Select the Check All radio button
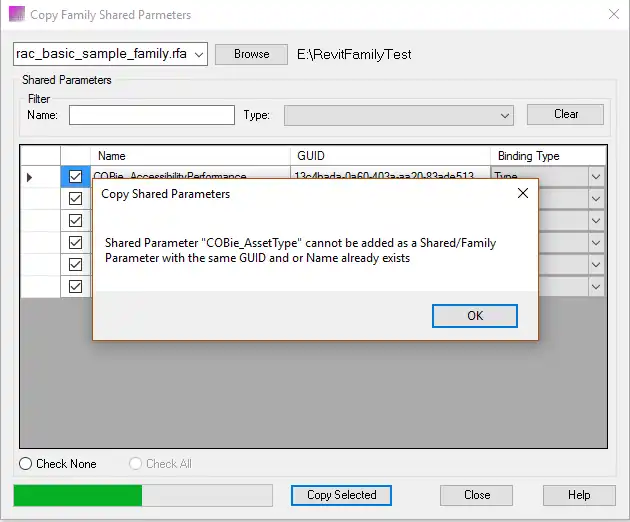The width and height of the screenshot is (630, 522). tap(136, 464)
